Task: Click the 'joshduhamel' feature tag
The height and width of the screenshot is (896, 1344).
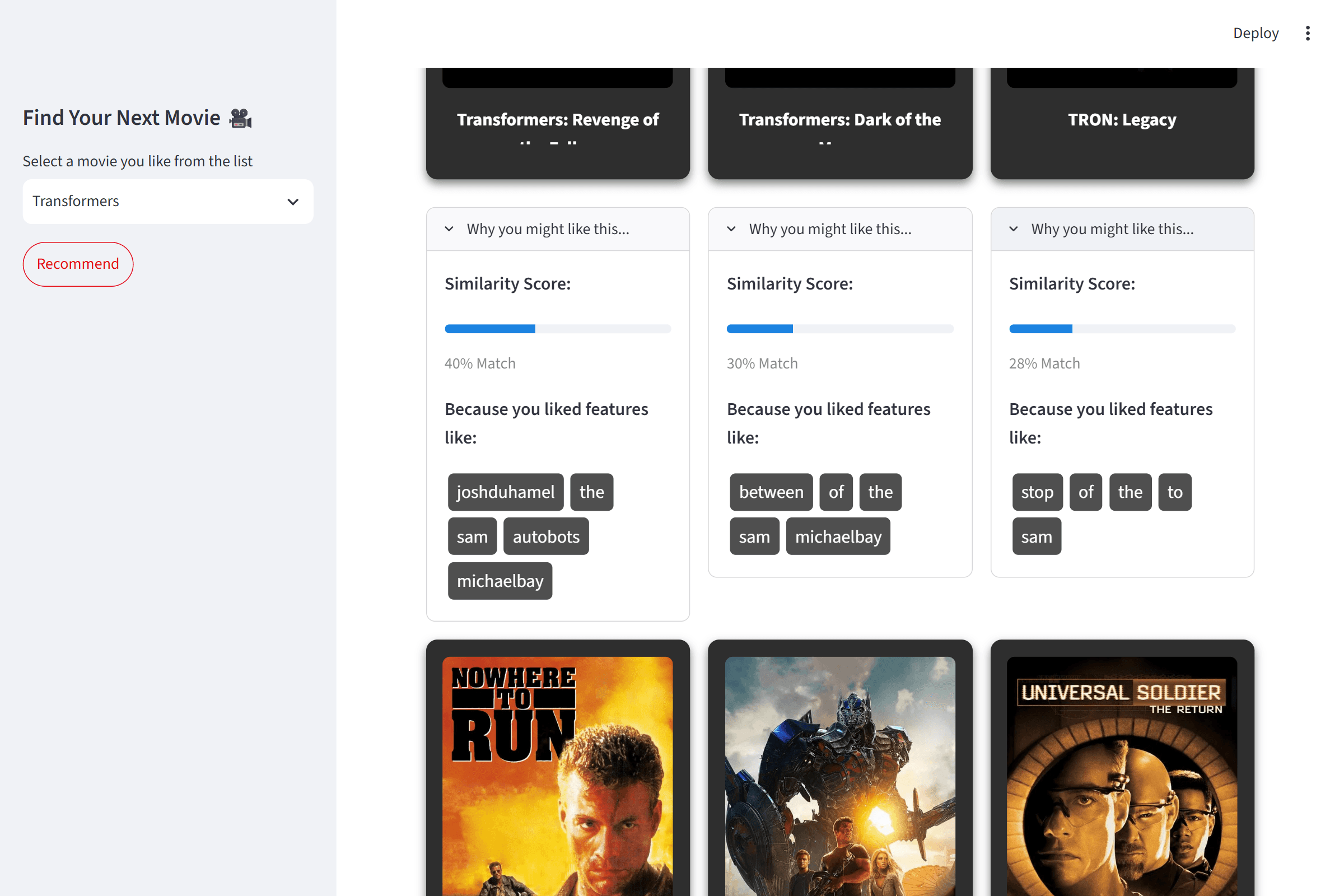Action: pos(505,492)
